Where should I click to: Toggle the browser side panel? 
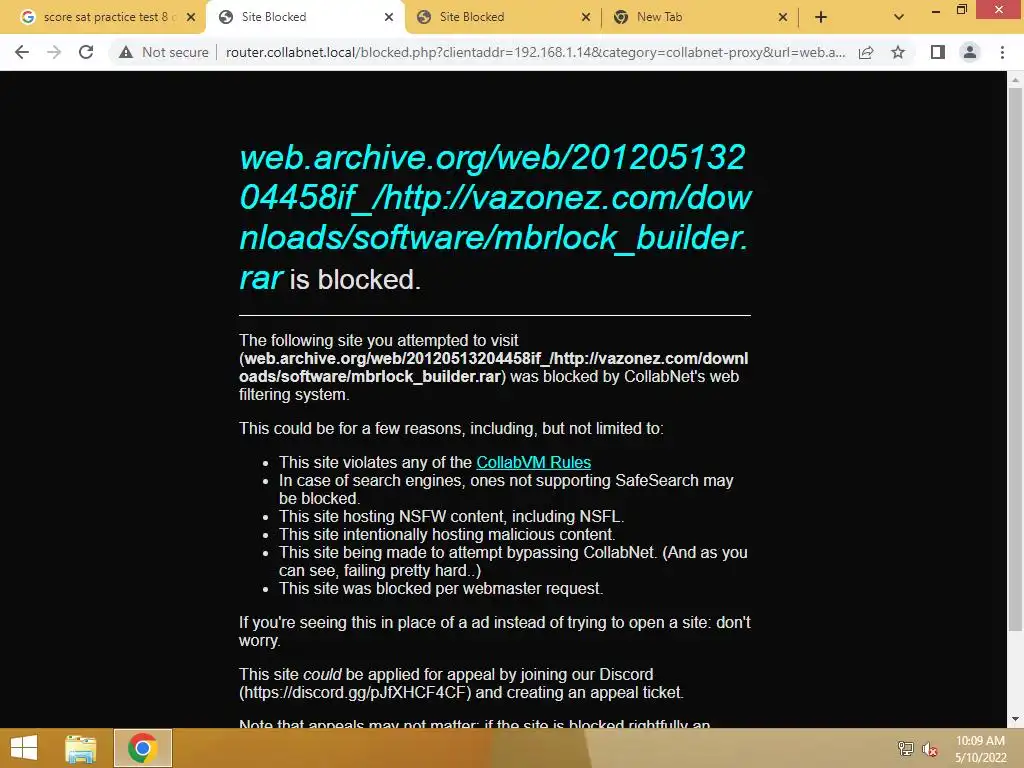[x=938, y=52]
